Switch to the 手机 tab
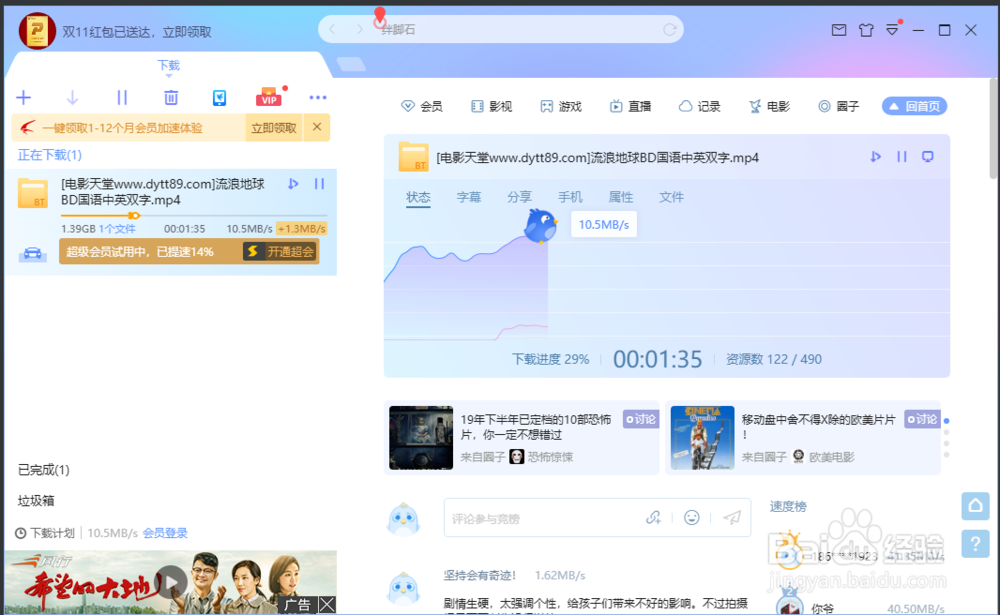 coord(570,197)
